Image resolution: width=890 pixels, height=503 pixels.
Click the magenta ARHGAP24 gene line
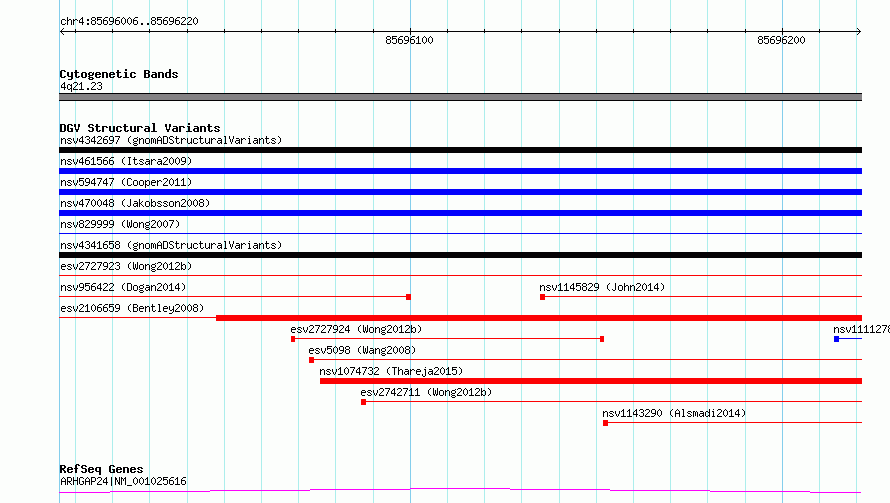coord(460,491)
